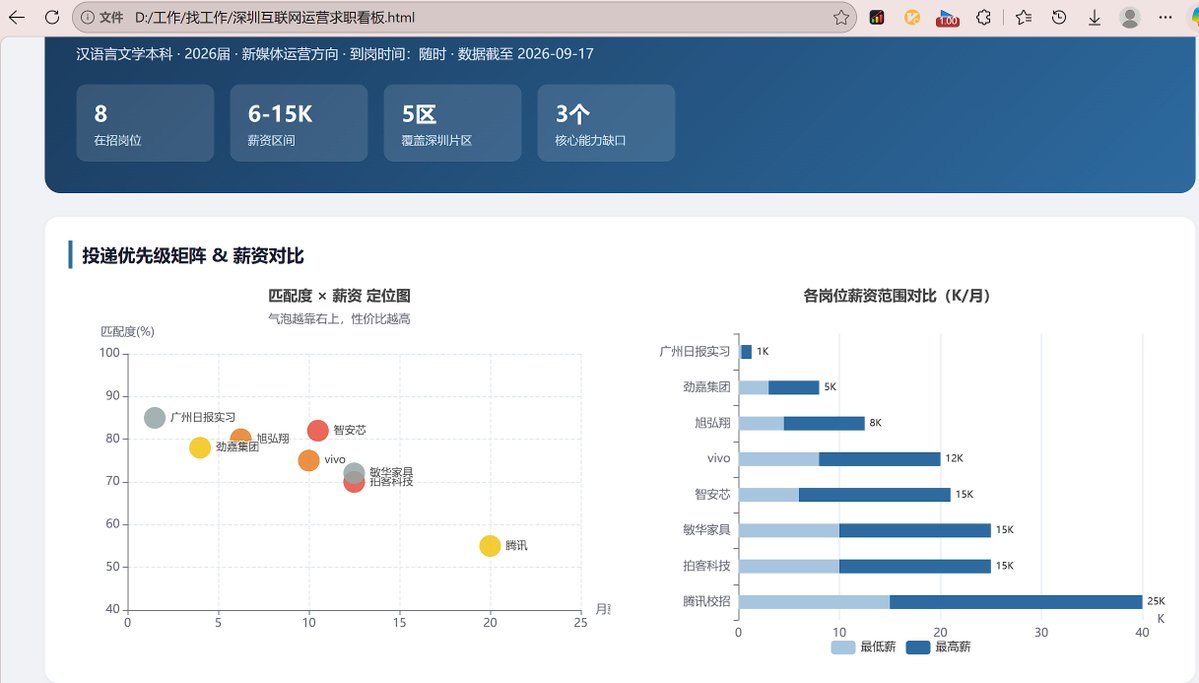The image size is (1199, 683).
Task: Open the yellow circular extension icon
Action: coord(912,17)
